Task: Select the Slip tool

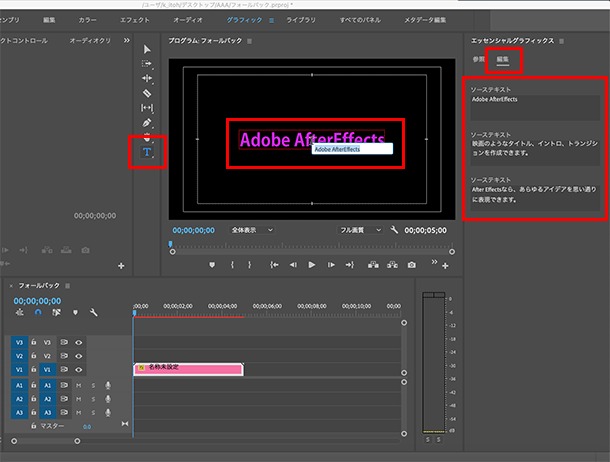Action: [147, 108]
